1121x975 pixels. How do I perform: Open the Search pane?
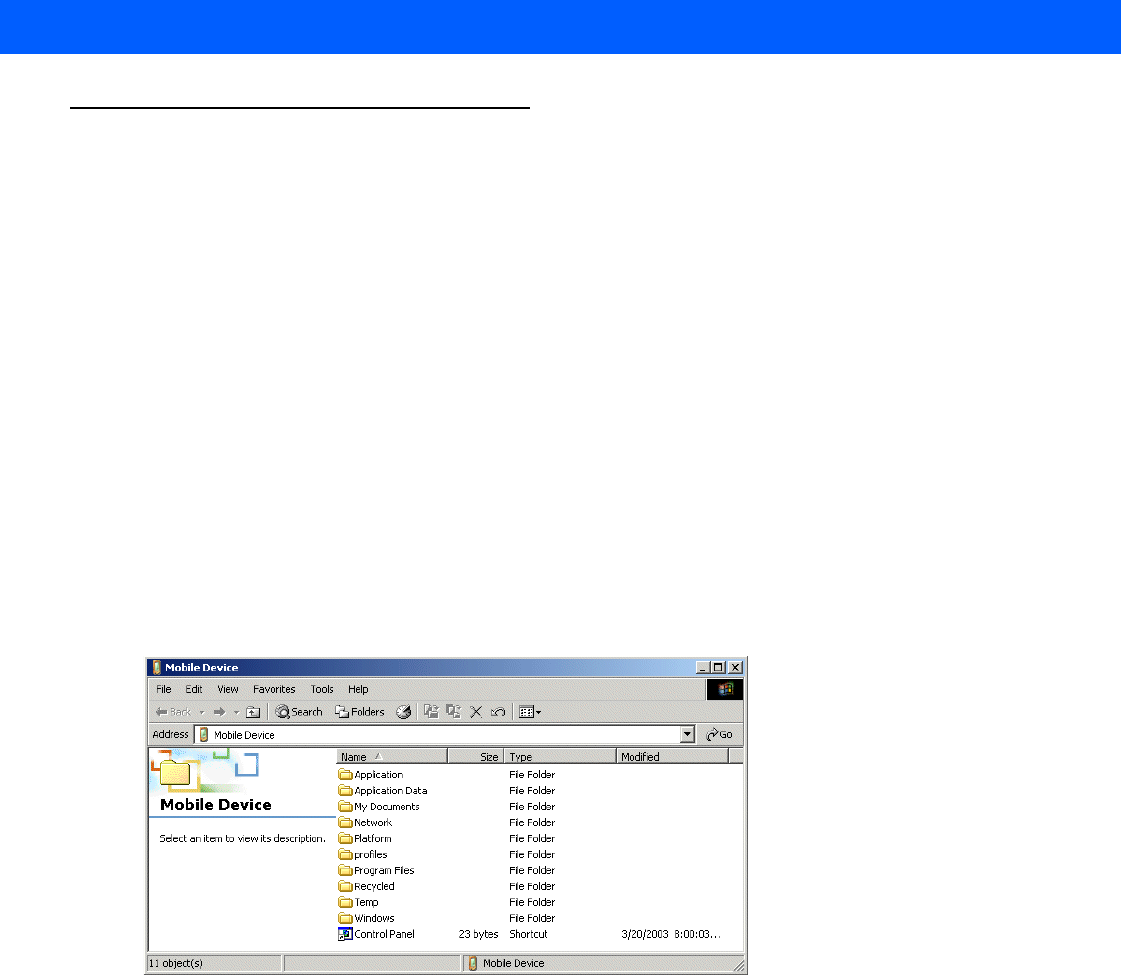(299, 712)
